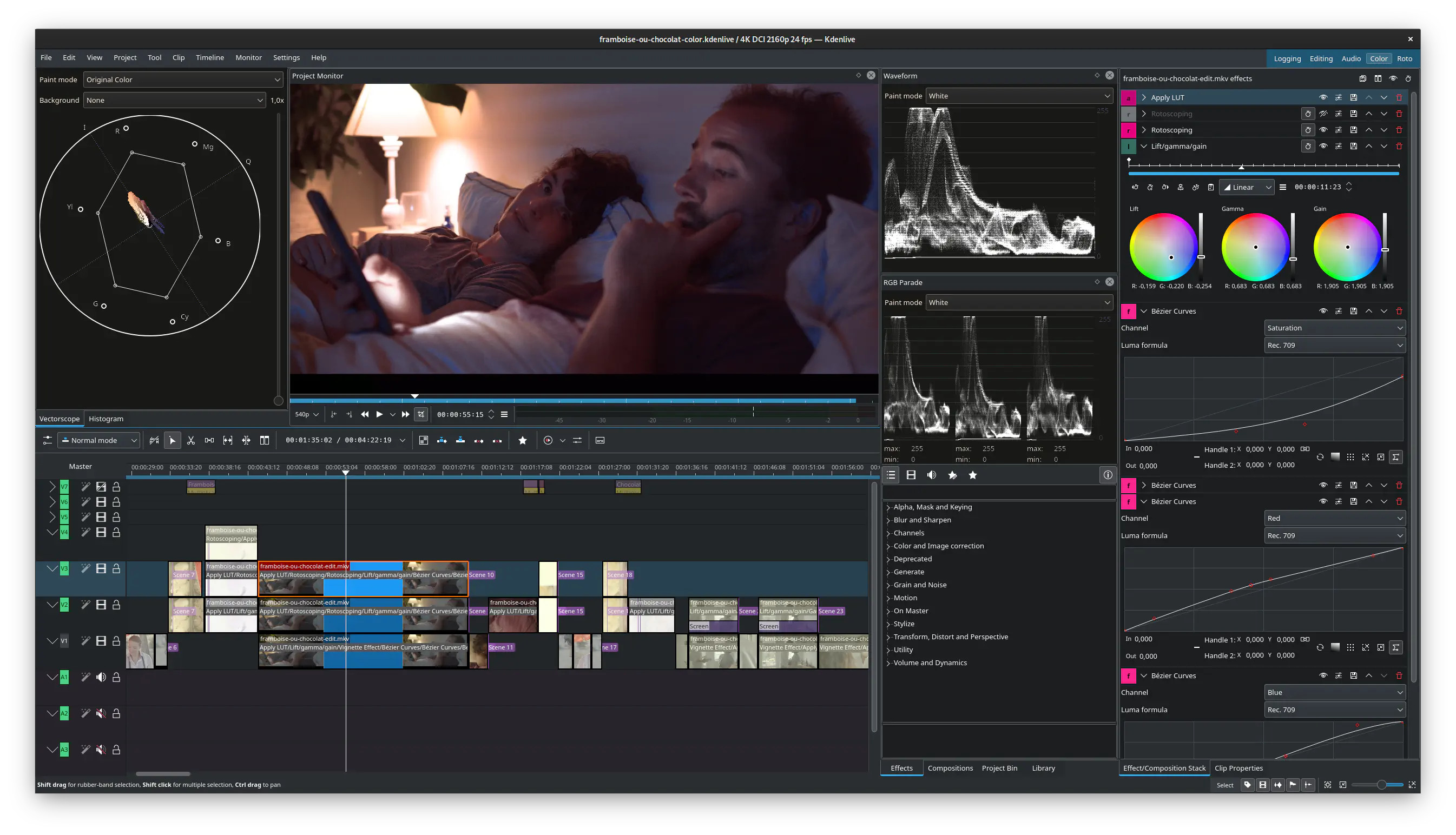This screenshot has width=1456, height=835.
Task: Expand the Color and Image correction category
Action: coord(938,546)
